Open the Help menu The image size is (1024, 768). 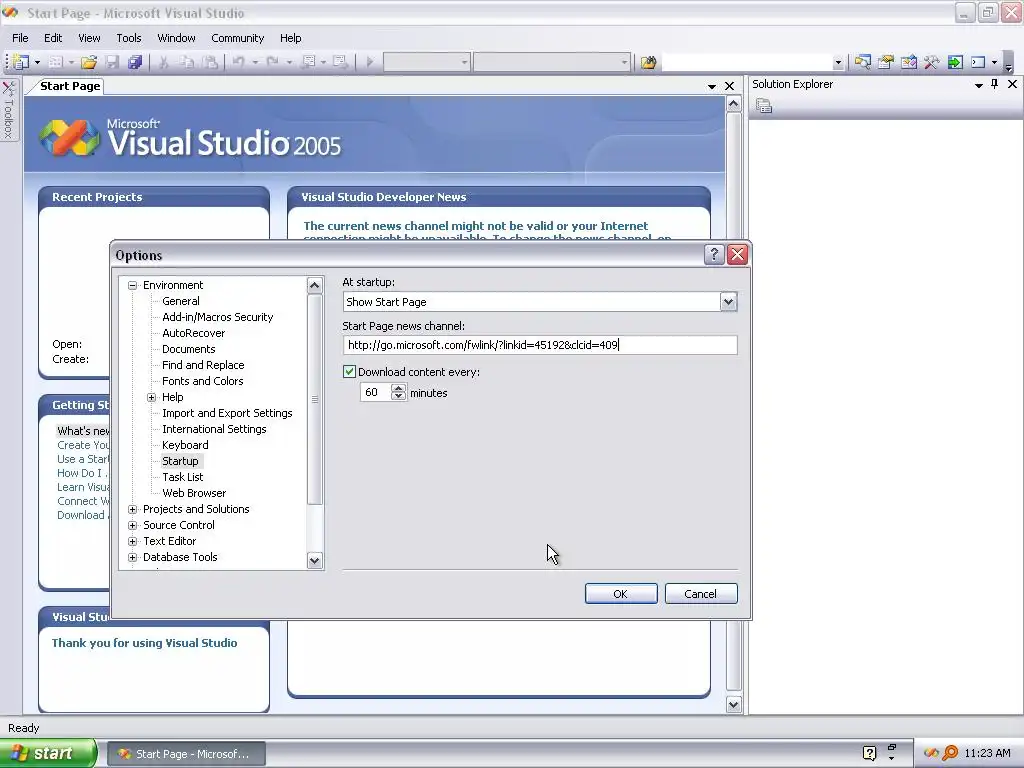[x=291, y=38]
